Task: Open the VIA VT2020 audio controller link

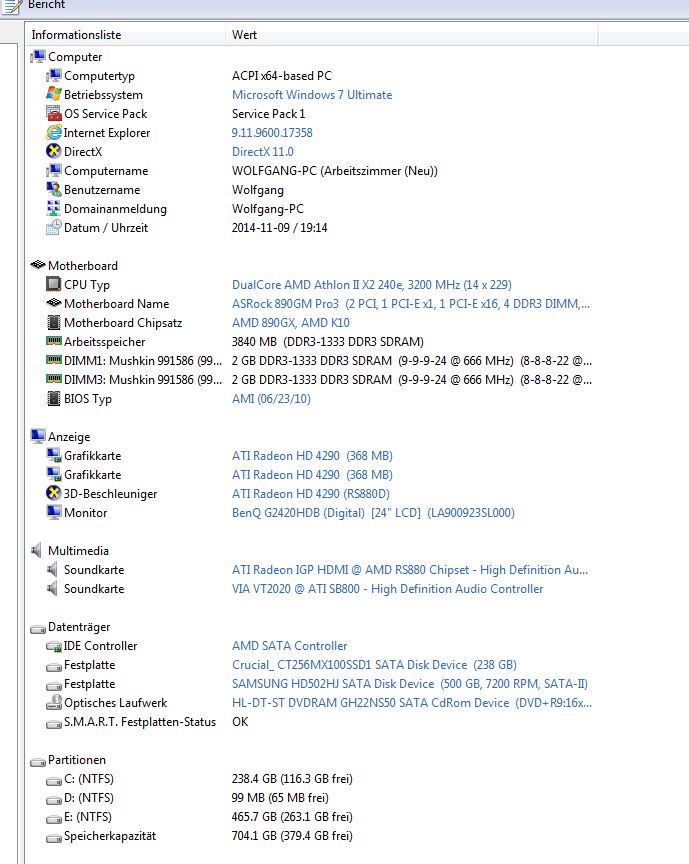Action: (387, 589)
